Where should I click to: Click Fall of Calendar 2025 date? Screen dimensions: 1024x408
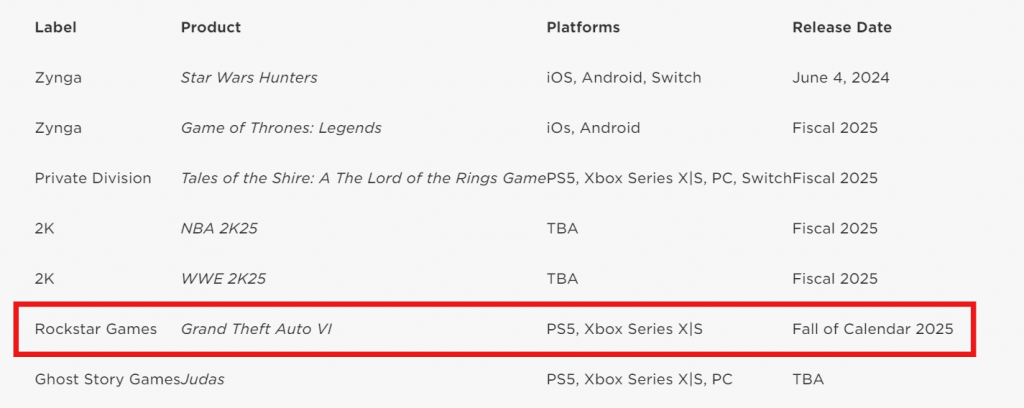tap(872, 329)
